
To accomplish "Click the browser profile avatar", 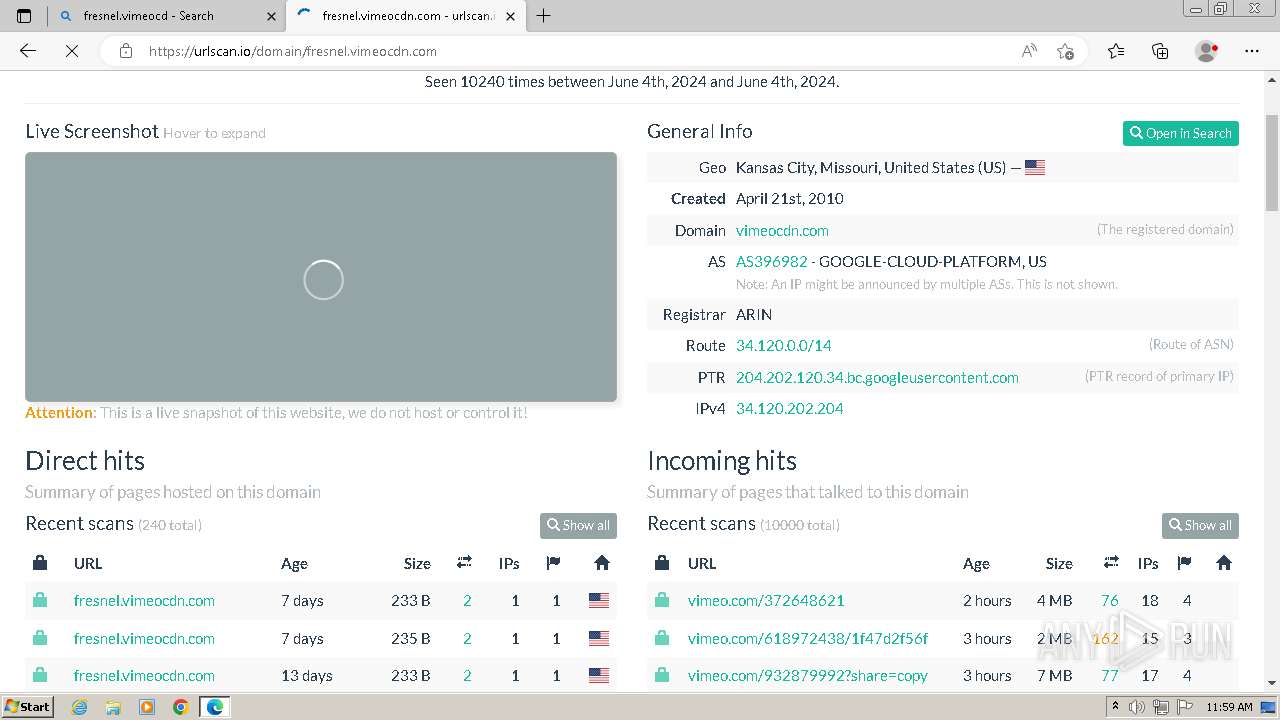I will pyautogui.click(x=1206, y=51).
